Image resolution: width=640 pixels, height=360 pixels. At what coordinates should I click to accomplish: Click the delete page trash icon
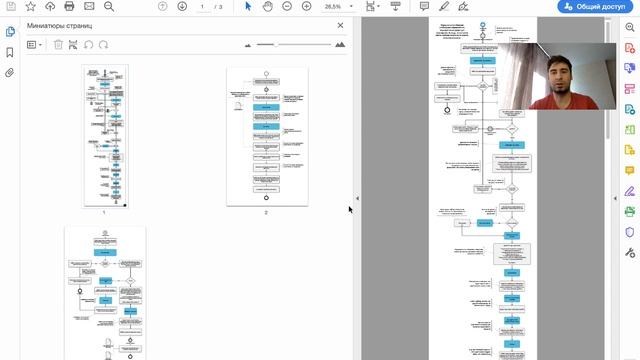pos(58,44)
